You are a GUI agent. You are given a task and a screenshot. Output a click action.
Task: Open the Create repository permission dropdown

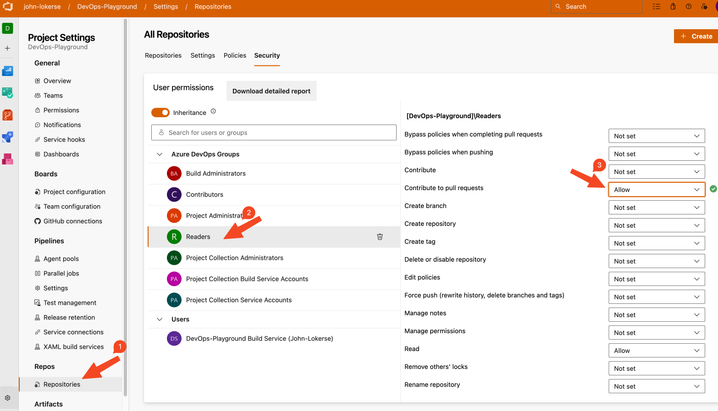pos(656,225)
